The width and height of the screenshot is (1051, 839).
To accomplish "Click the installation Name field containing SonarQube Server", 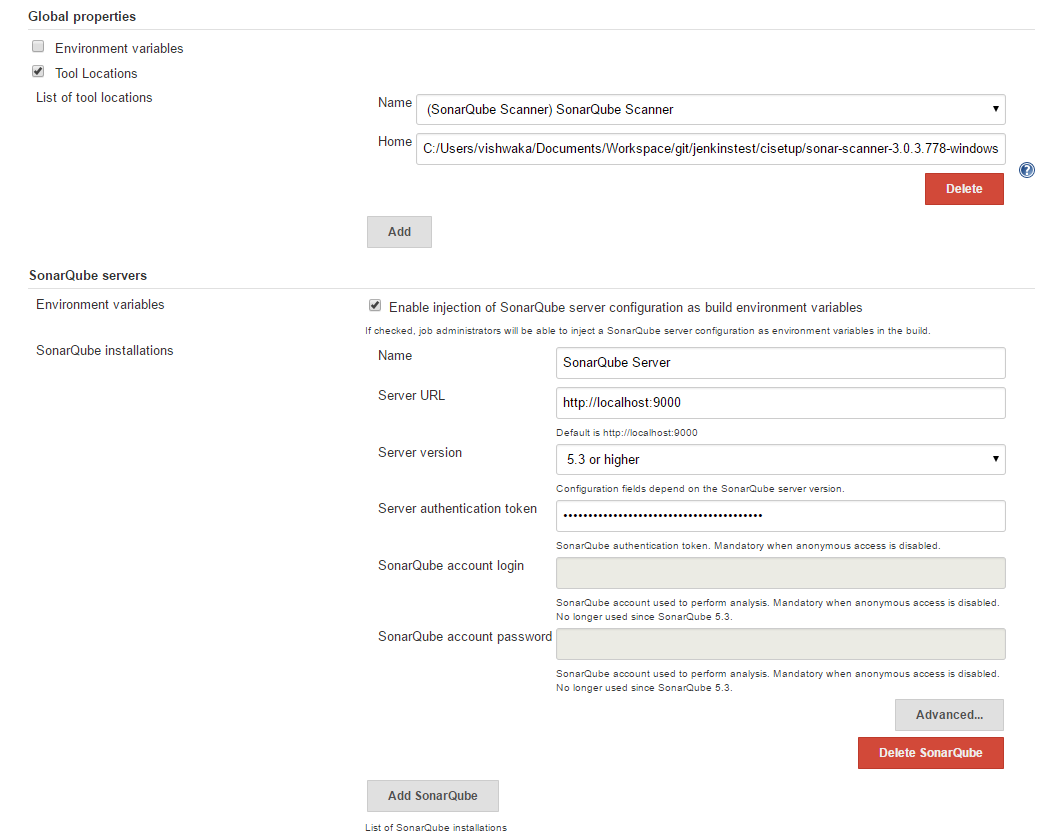I will coord(780,362).
